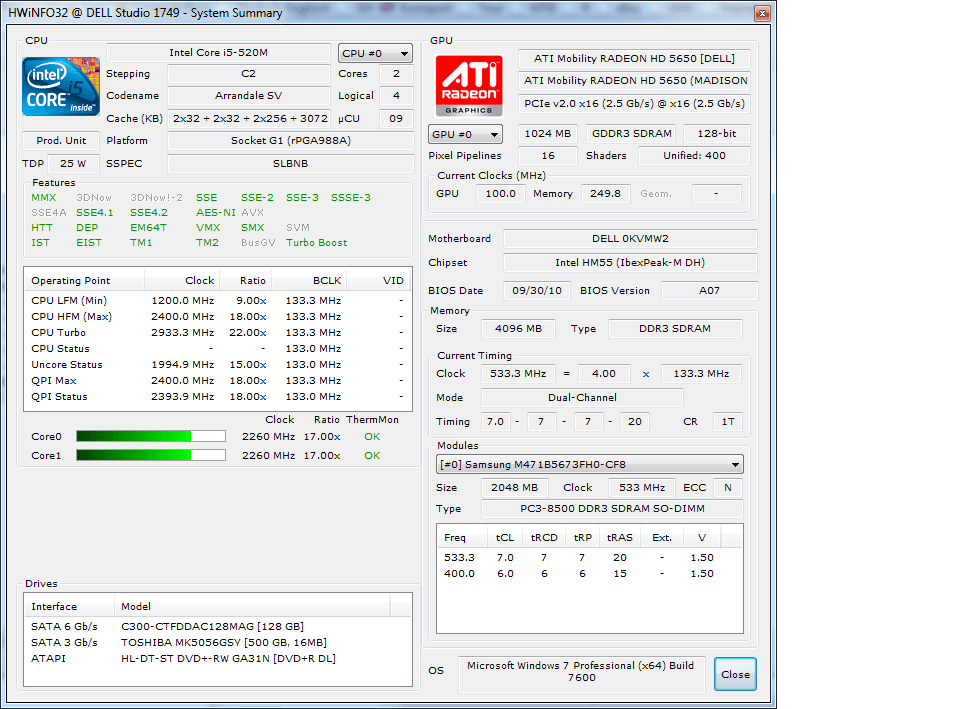Select the QPI Max row

point(217,380)
